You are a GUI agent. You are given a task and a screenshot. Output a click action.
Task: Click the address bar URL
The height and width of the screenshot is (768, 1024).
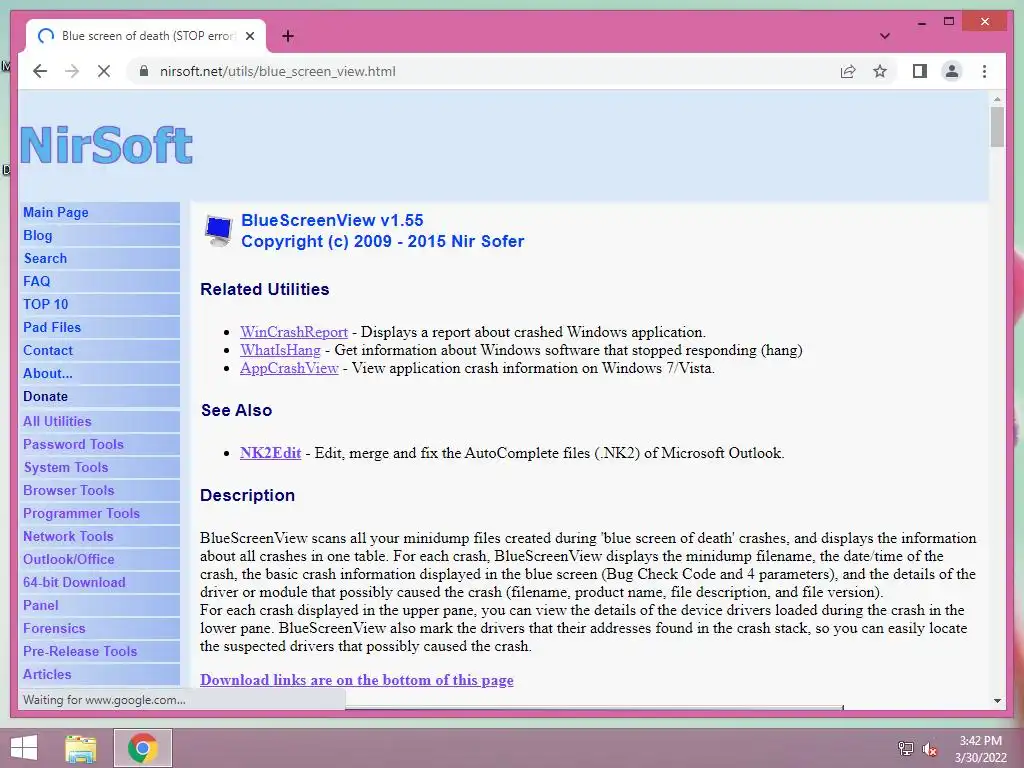(x=278, y=71)
